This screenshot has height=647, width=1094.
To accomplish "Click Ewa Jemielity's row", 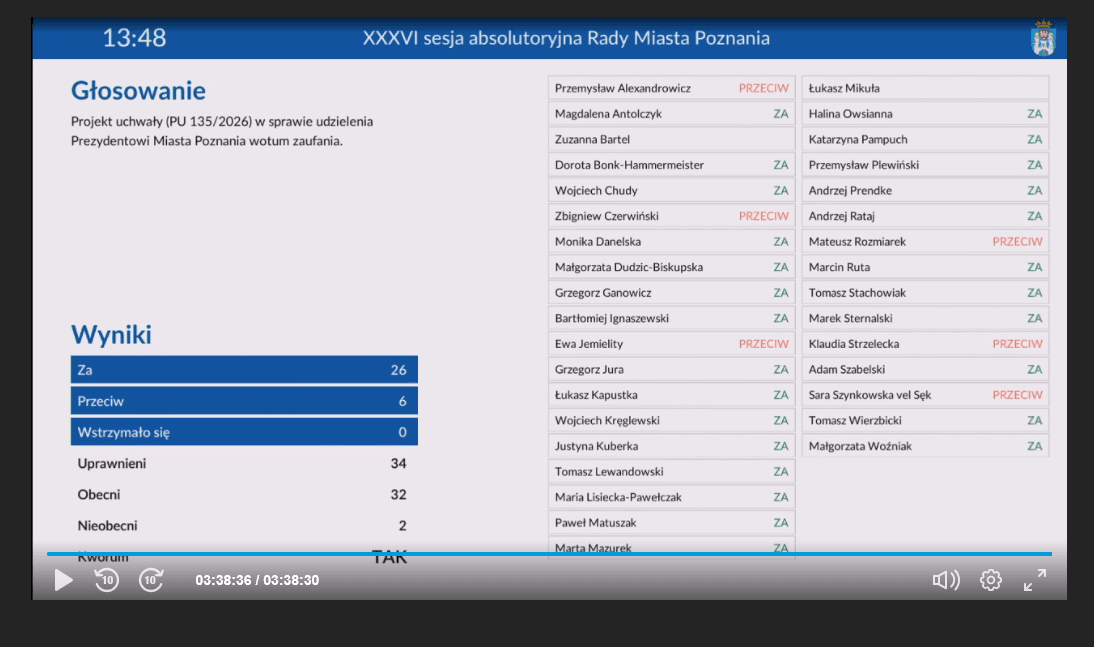I will coord(671,344).
